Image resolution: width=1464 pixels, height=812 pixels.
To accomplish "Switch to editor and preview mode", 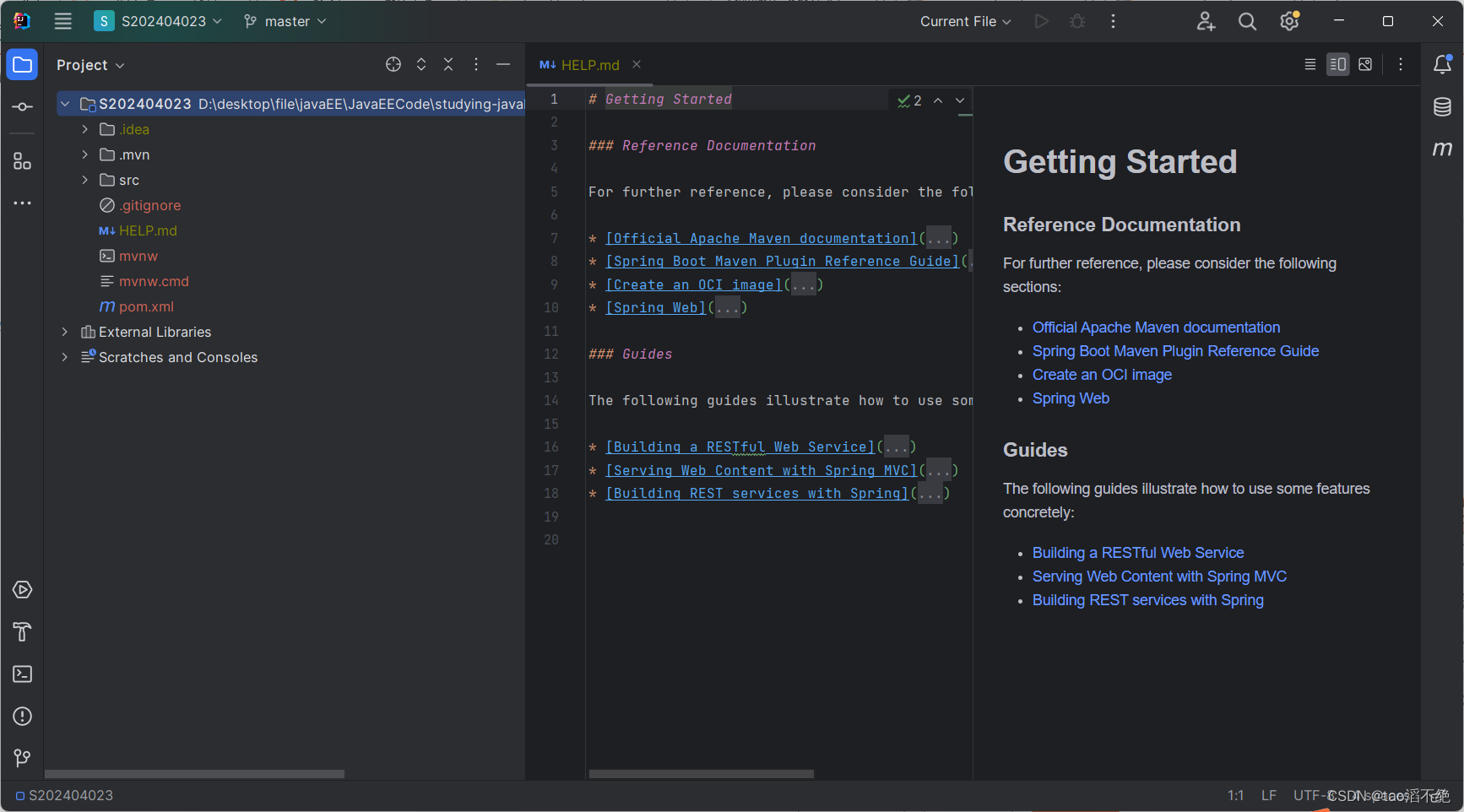I will click(1338, 64).
